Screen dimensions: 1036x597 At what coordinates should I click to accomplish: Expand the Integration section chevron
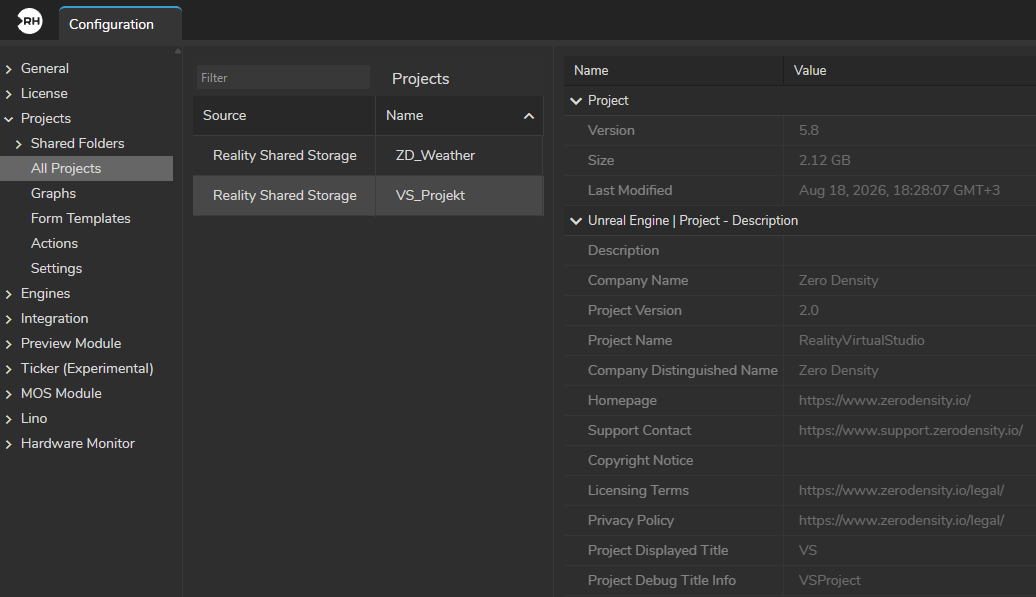click(9, 319)
